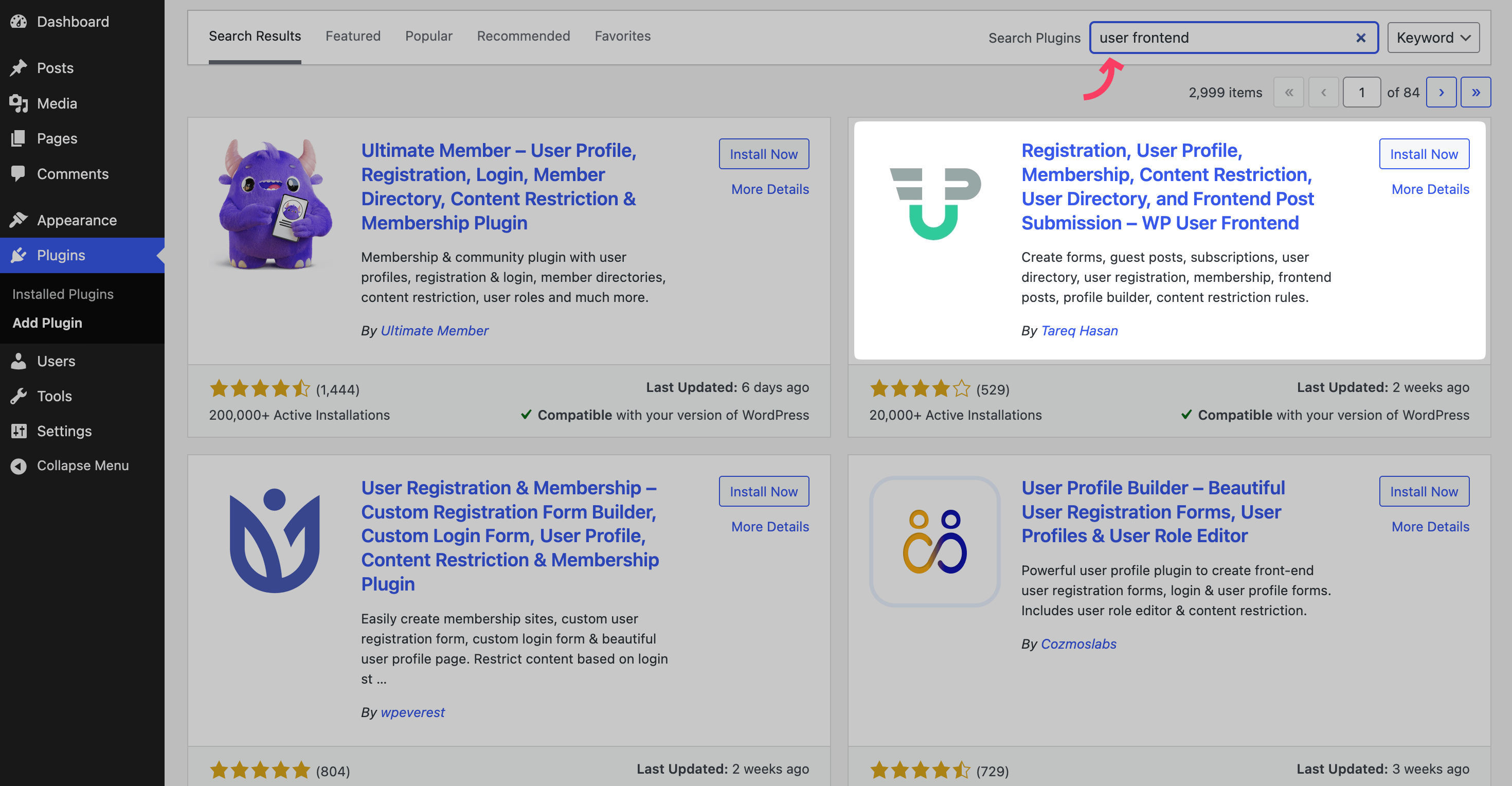1512x786 pixels.
Task: Install WP User Frontend plugin now
Action: pyautogui.click(x=1424, y=154)
